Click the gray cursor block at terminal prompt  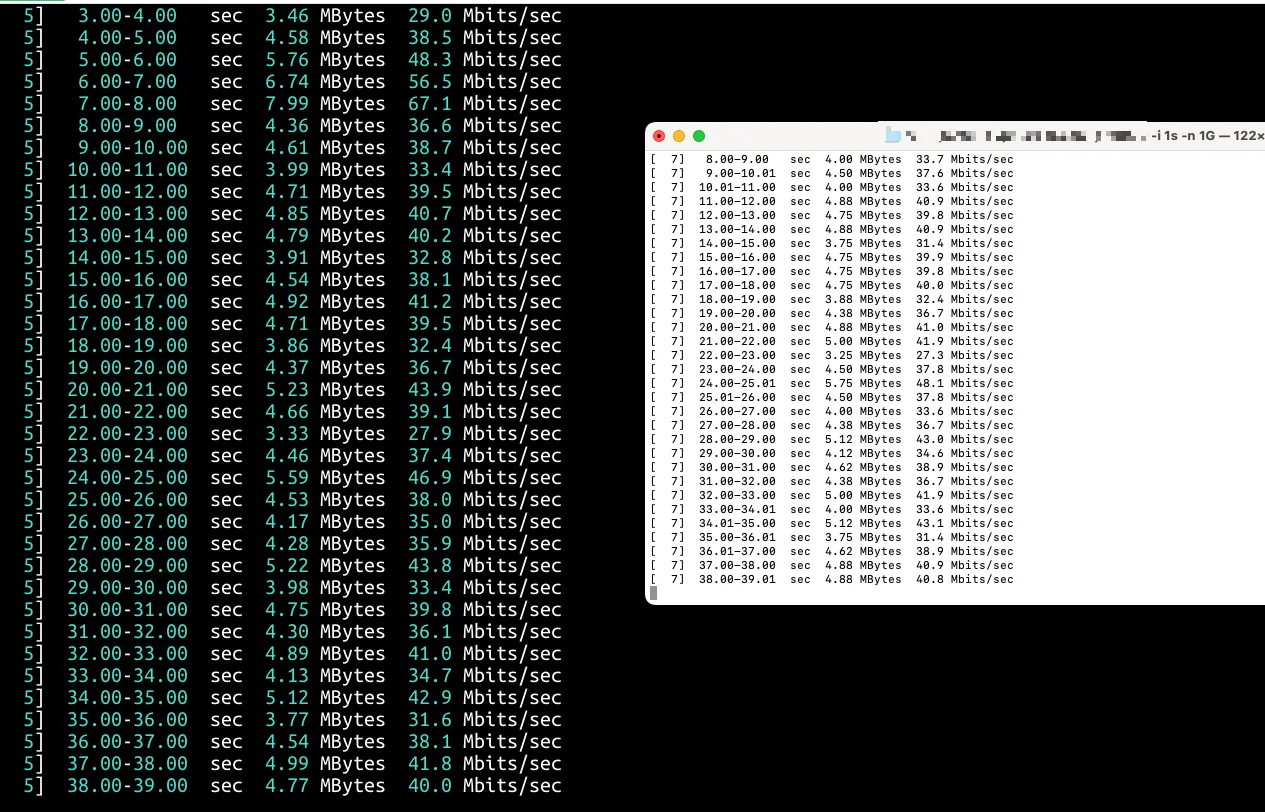pyautogui.click(x=653, y=593)
